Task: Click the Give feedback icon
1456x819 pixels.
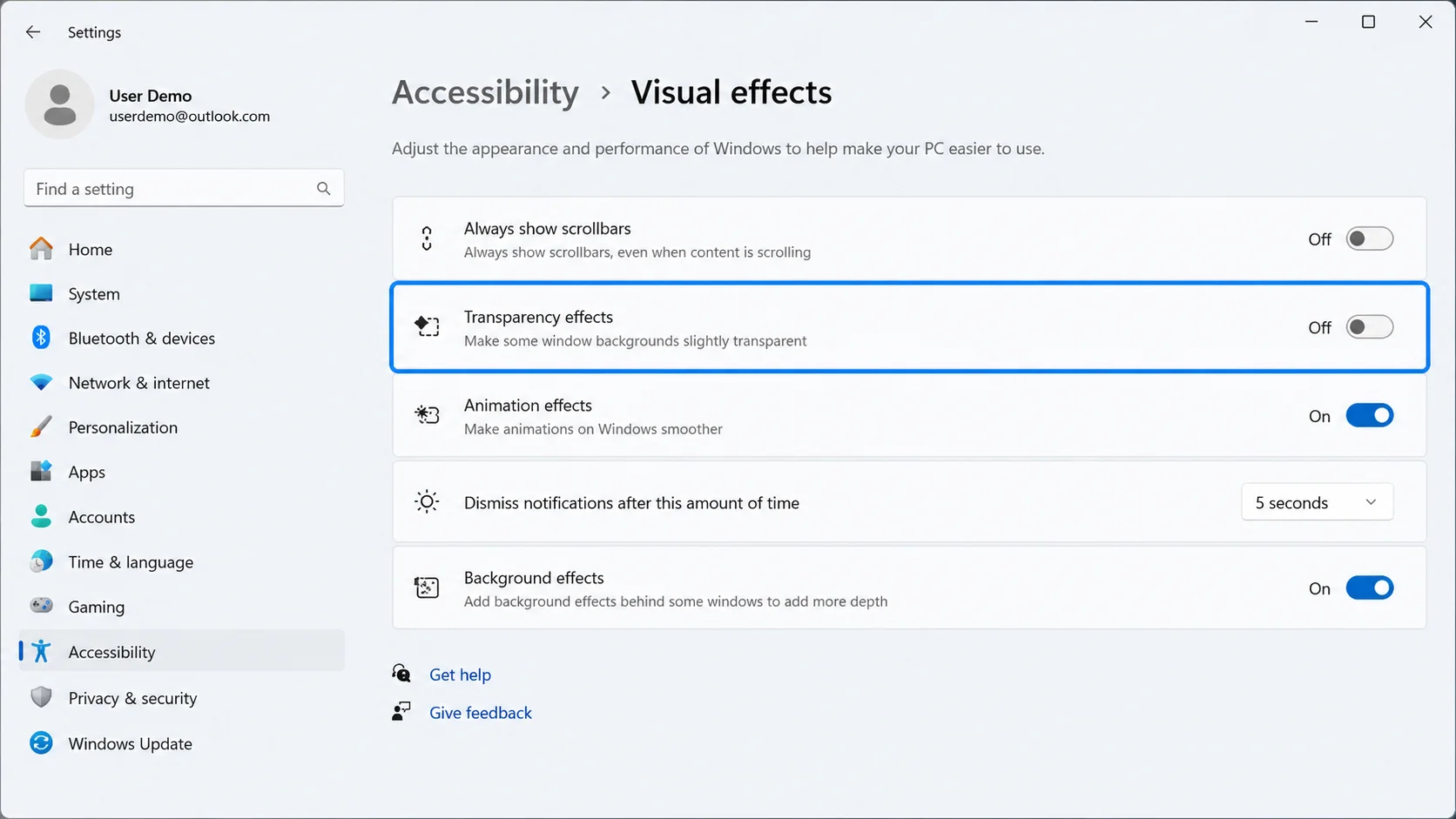Action: [401, 711]
